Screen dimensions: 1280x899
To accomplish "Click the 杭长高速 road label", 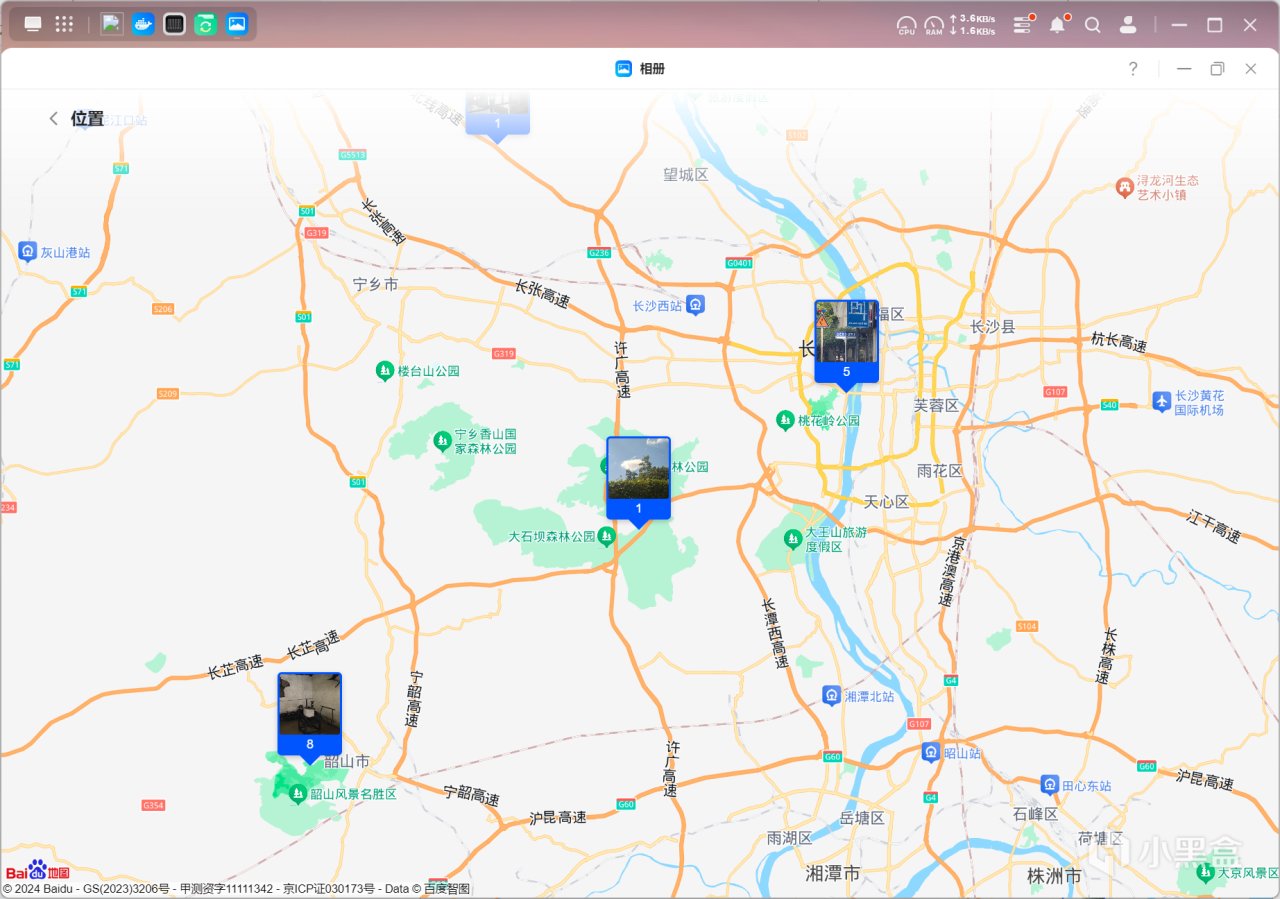I will 1119,342.
